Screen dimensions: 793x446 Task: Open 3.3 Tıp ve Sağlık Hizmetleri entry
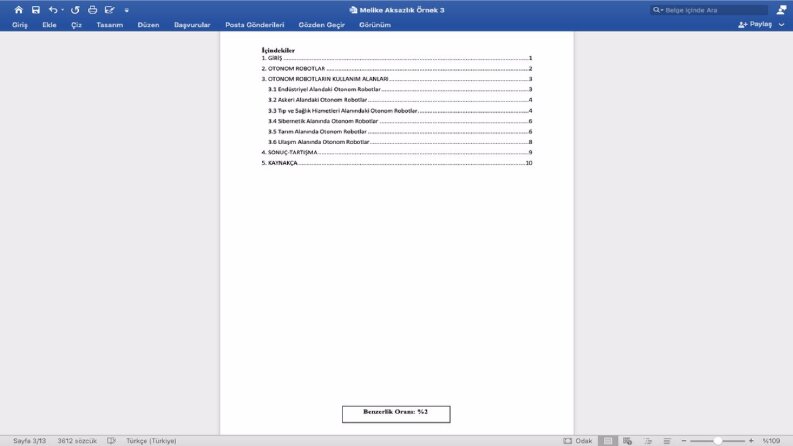[400, 110]
